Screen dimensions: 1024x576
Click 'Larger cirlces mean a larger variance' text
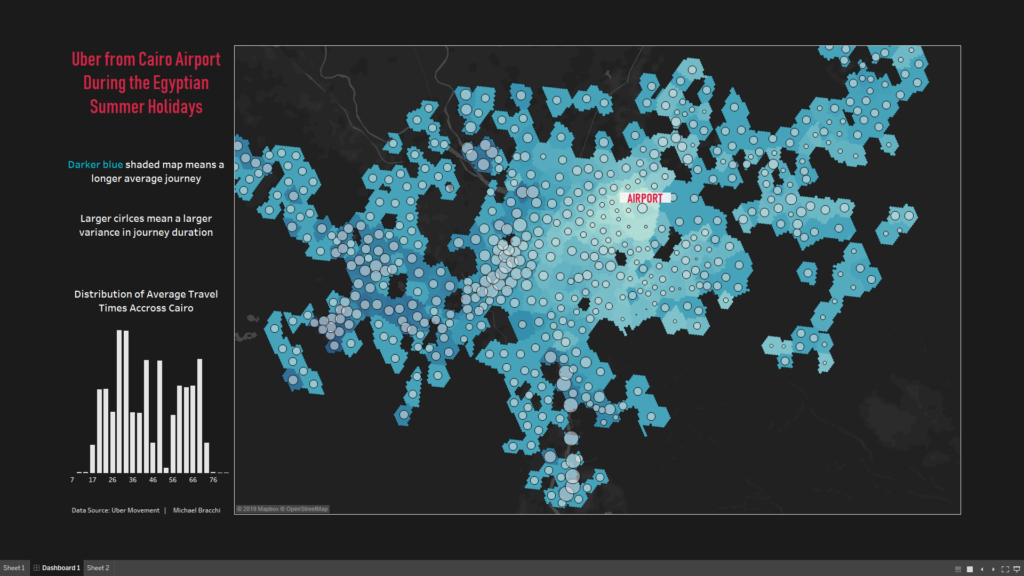tap(146, 225)
